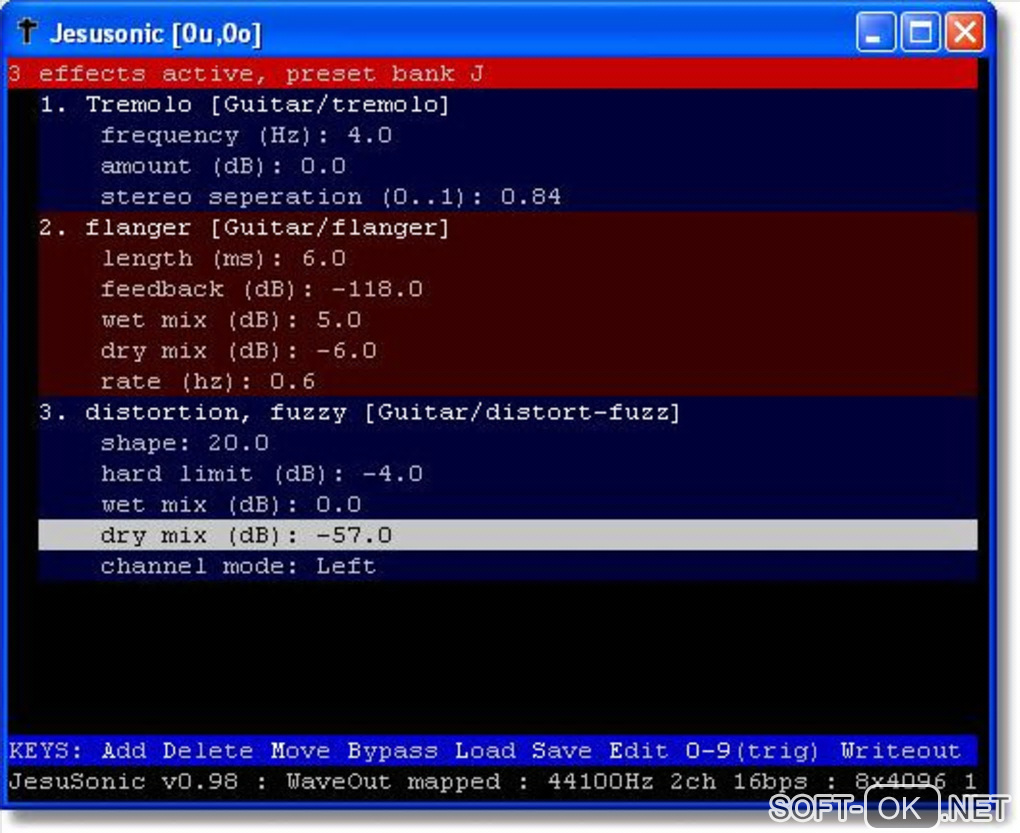
Task: Click highlighted dry mix (dB) -57.0 row
Action: pyautogui.click(x=508, y=535)
